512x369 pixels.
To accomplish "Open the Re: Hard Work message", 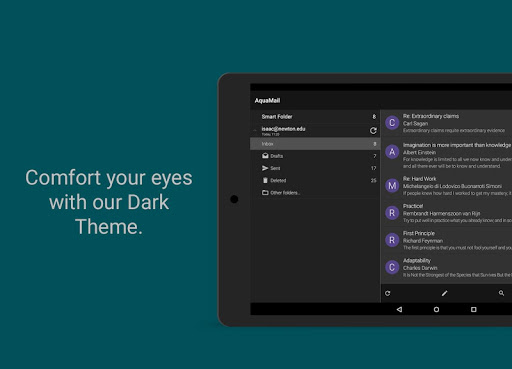I will 446,186.
